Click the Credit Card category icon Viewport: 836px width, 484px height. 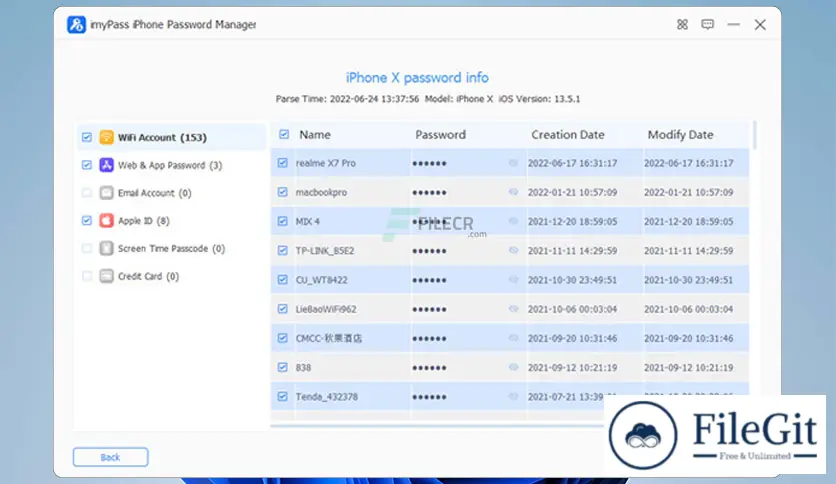[x=107, y=276]
